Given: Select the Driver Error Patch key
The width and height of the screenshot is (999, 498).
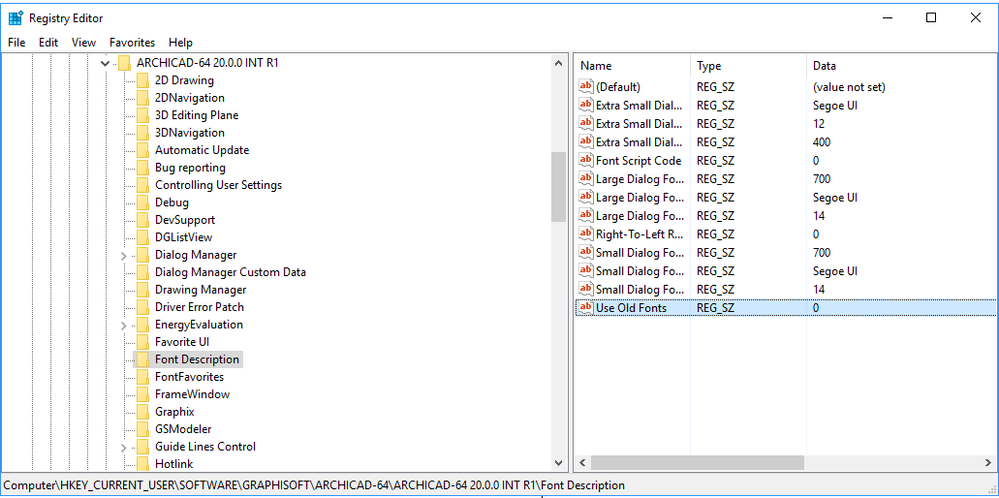Looking at the screenshot, I should [199, 307].
